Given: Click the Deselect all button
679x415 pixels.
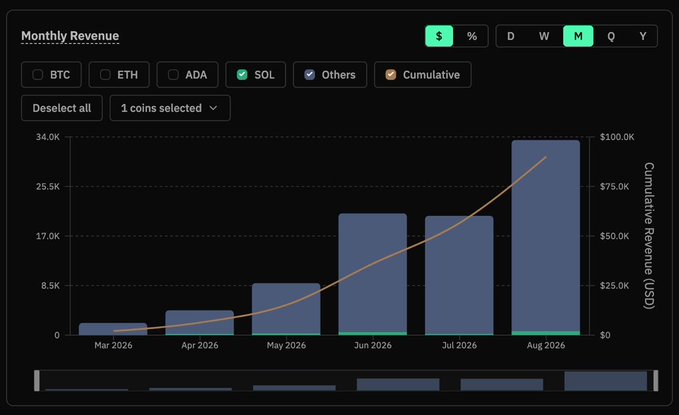Looking at the screenshot, I should pyautogui.click(x=62, y=108).
